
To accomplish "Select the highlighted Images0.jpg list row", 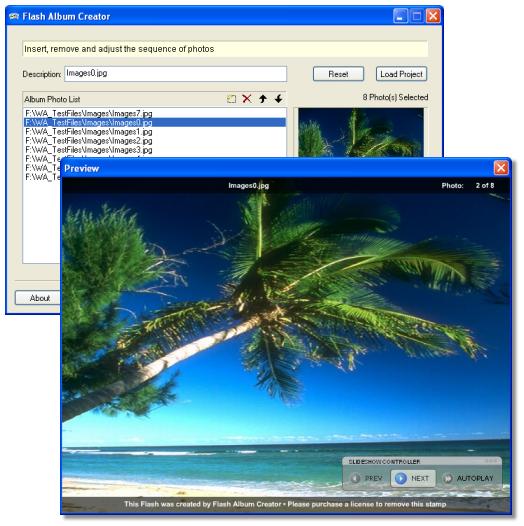I will 155,122.
